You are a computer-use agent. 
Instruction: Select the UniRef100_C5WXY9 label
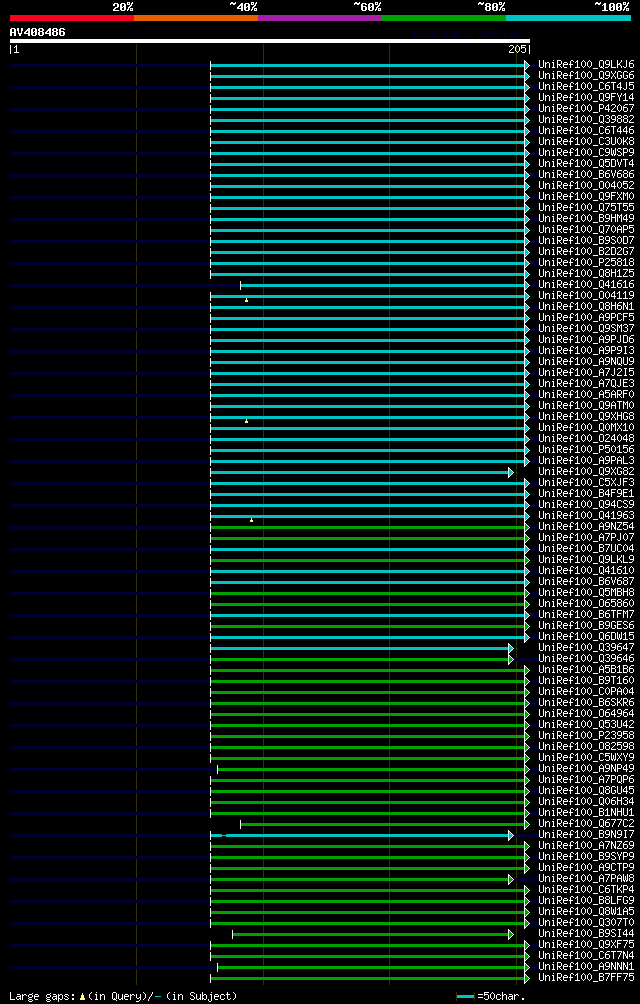586,757
